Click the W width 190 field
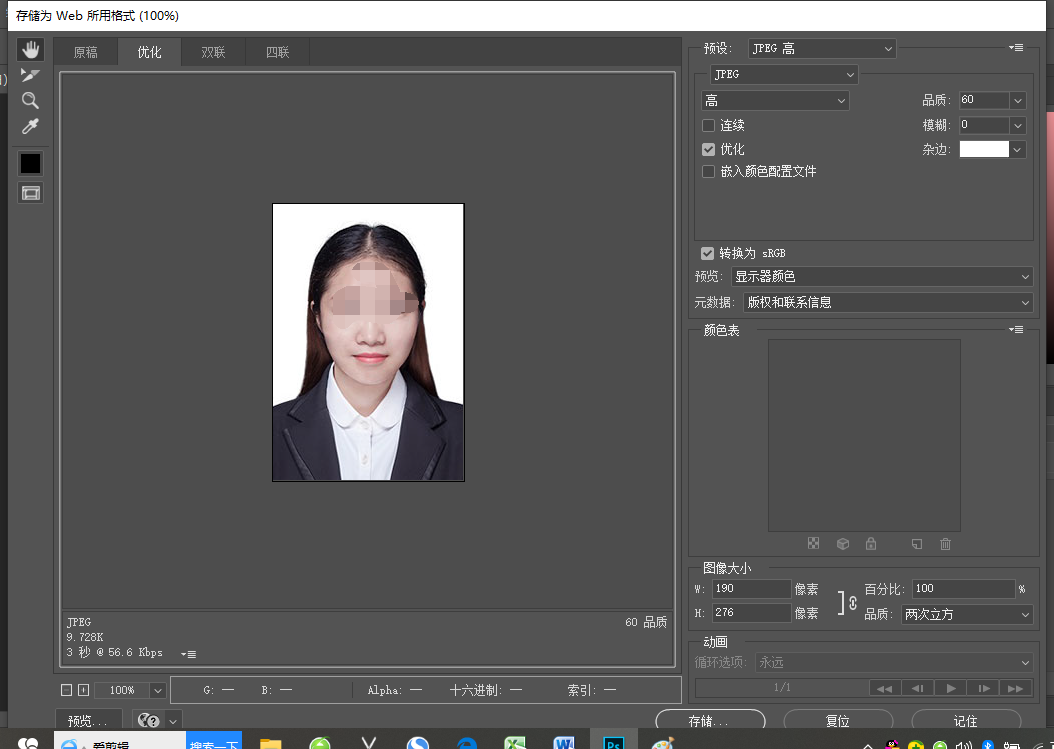 [x=752, y=589]
